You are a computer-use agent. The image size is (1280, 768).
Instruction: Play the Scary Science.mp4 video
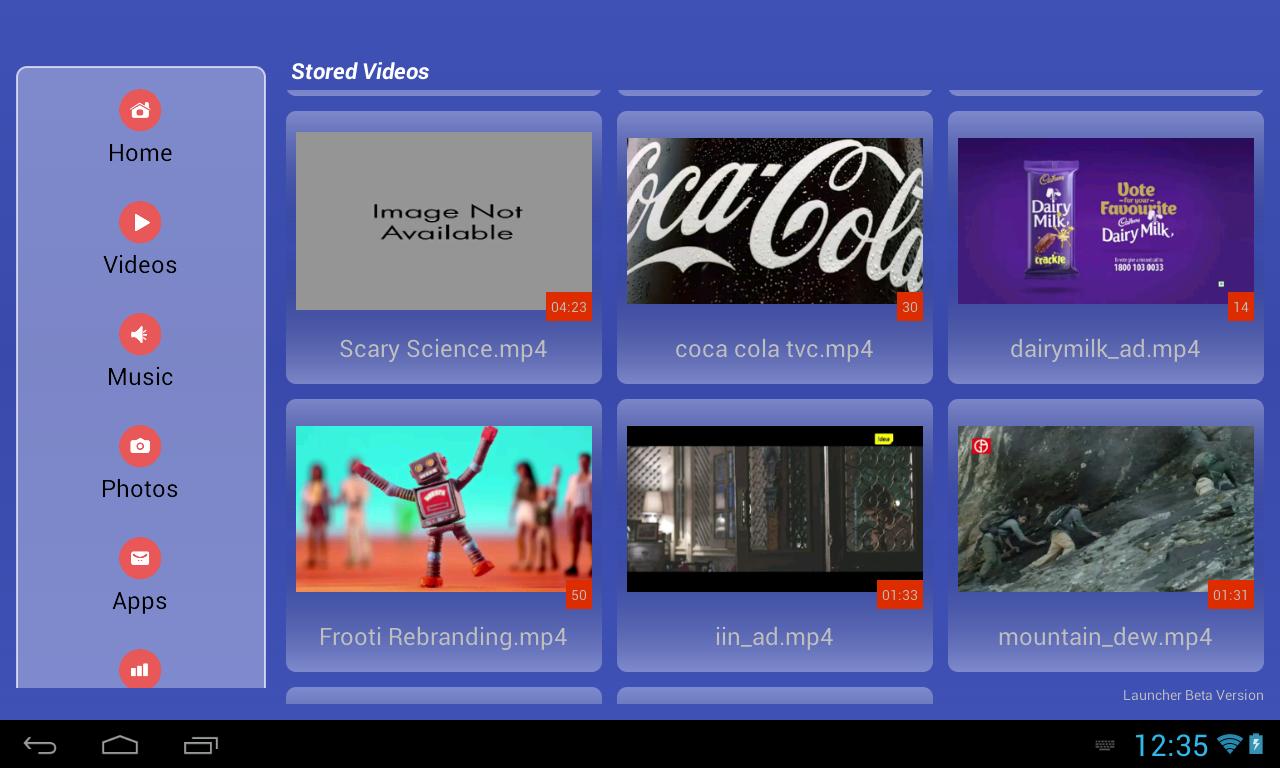click(443, 221)
